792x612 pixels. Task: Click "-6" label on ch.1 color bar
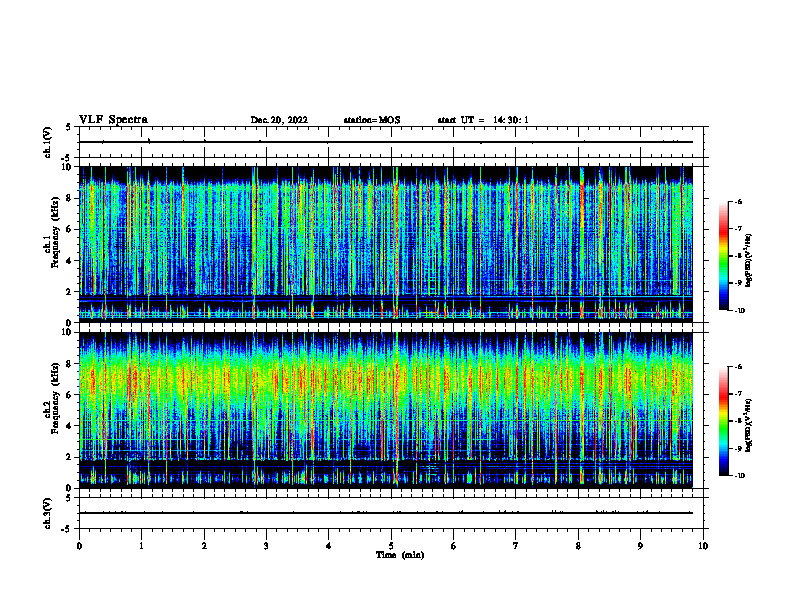pos(738,201)
